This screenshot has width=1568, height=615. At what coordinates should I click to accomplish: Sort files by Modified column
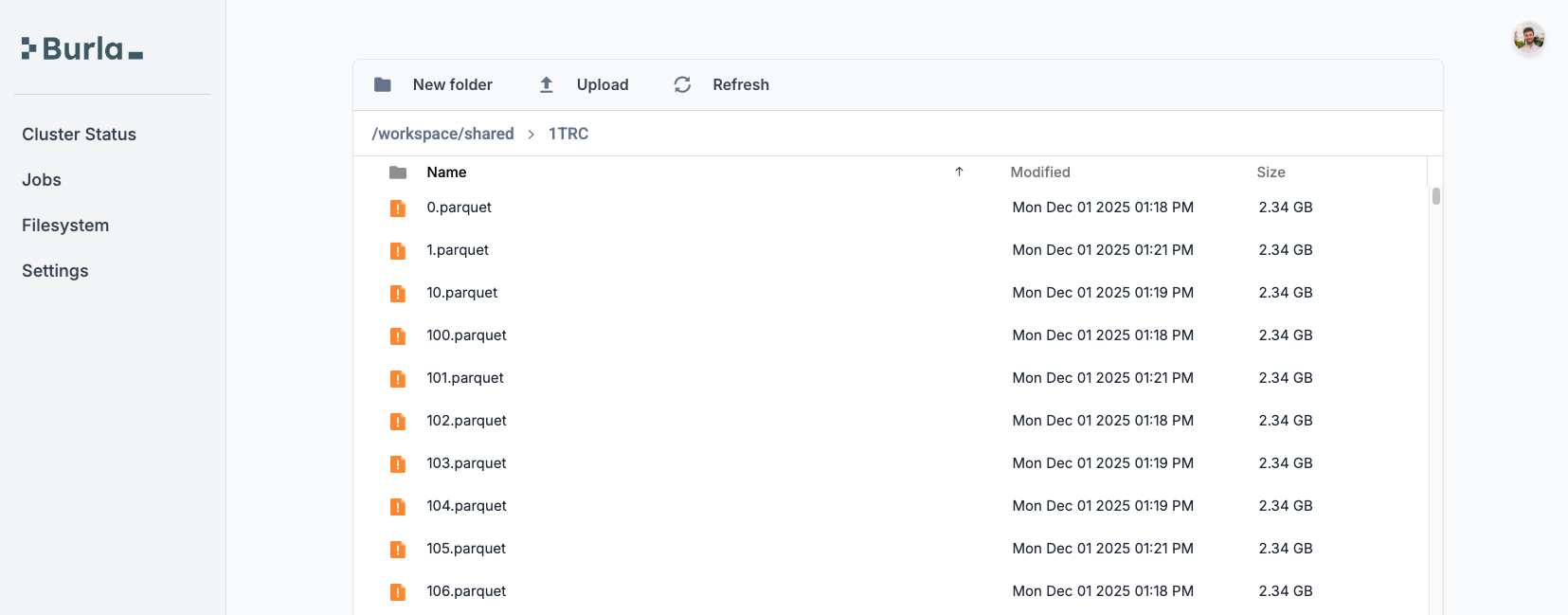[1040, 172]
